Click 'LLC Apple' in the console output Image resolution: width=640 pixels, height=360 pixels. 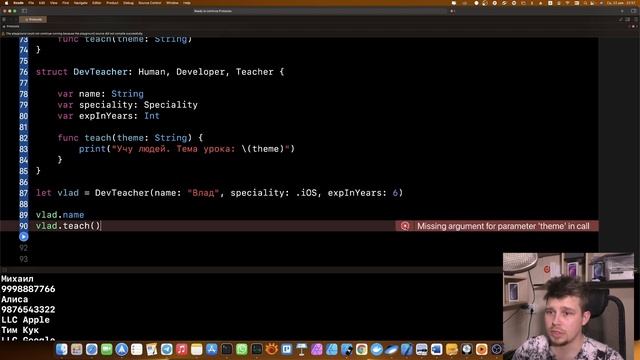[25, 320]
